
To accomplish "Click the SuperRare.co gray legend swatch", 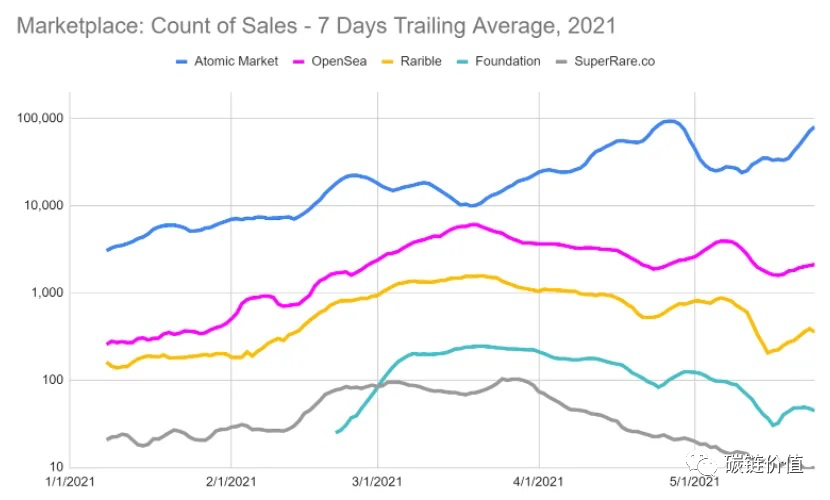I will point(562,62).
